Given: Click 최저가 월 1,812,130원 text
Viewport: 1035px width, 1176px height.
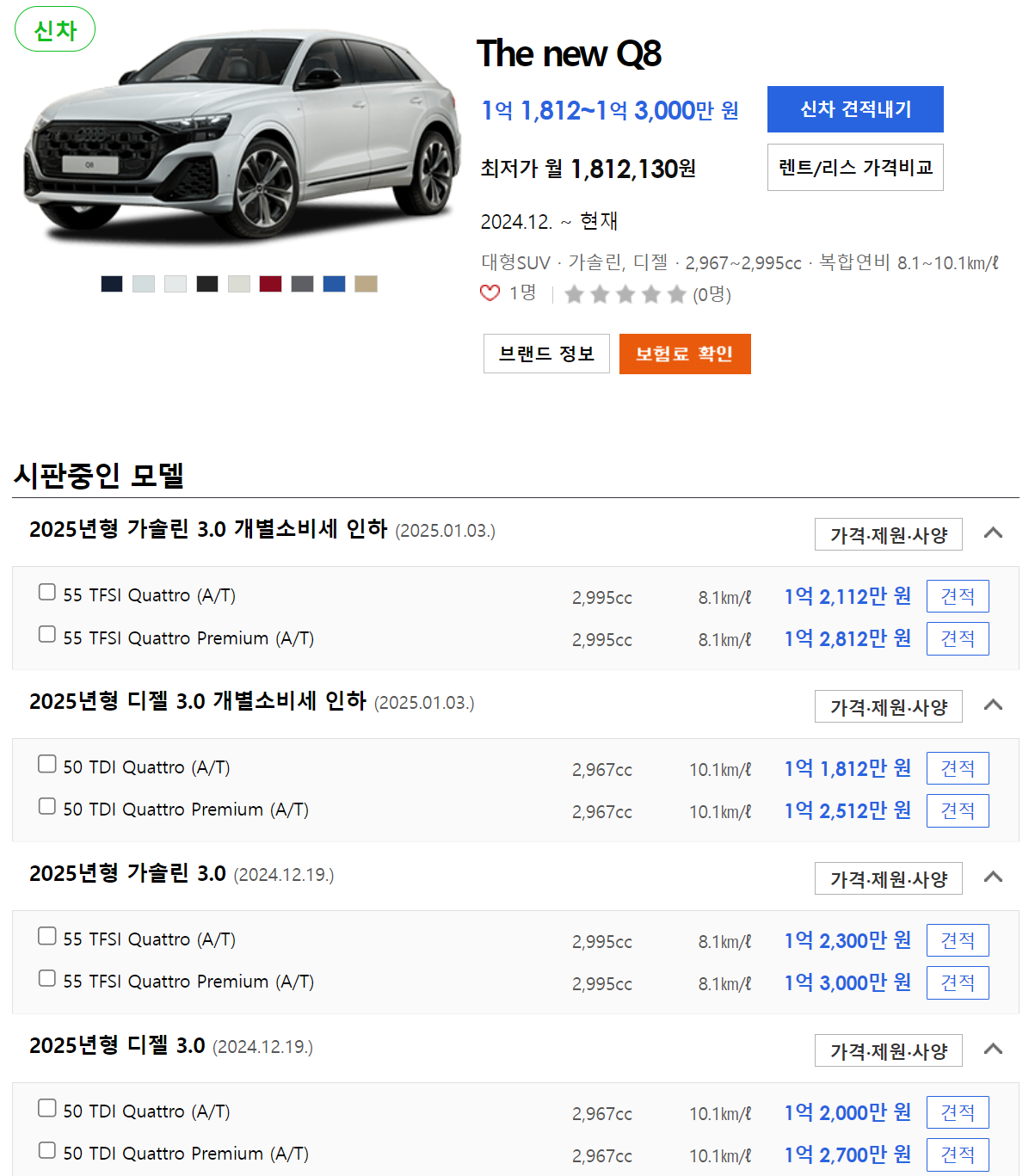Looking at the screenshot, I should click(588, 169).
